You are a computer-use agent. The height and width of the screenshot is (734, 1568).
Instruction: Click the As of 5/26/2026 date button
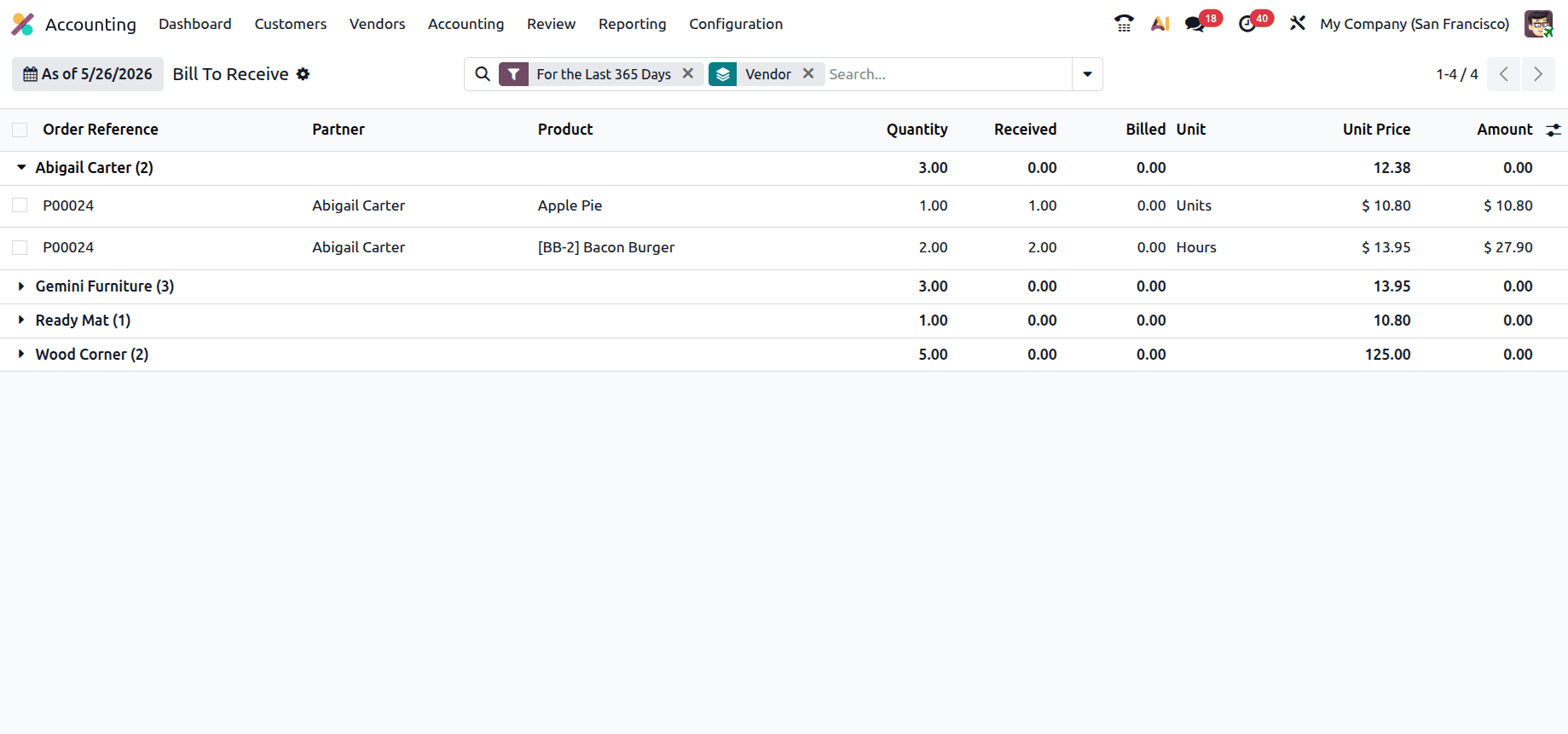pyautogui.click(x=88, y=74)
